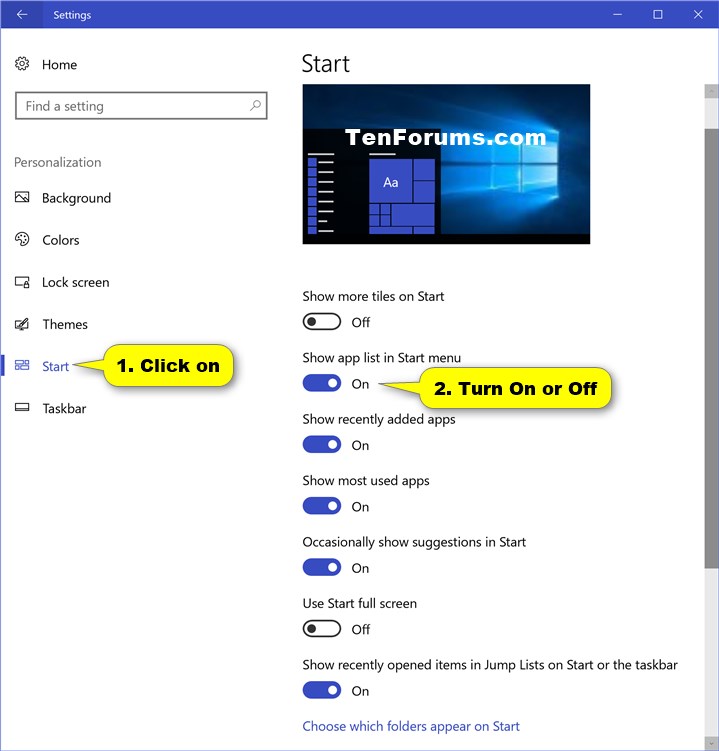Click the Personalization section heading
Screen dimensions: 719x751
tap(57, 162)
